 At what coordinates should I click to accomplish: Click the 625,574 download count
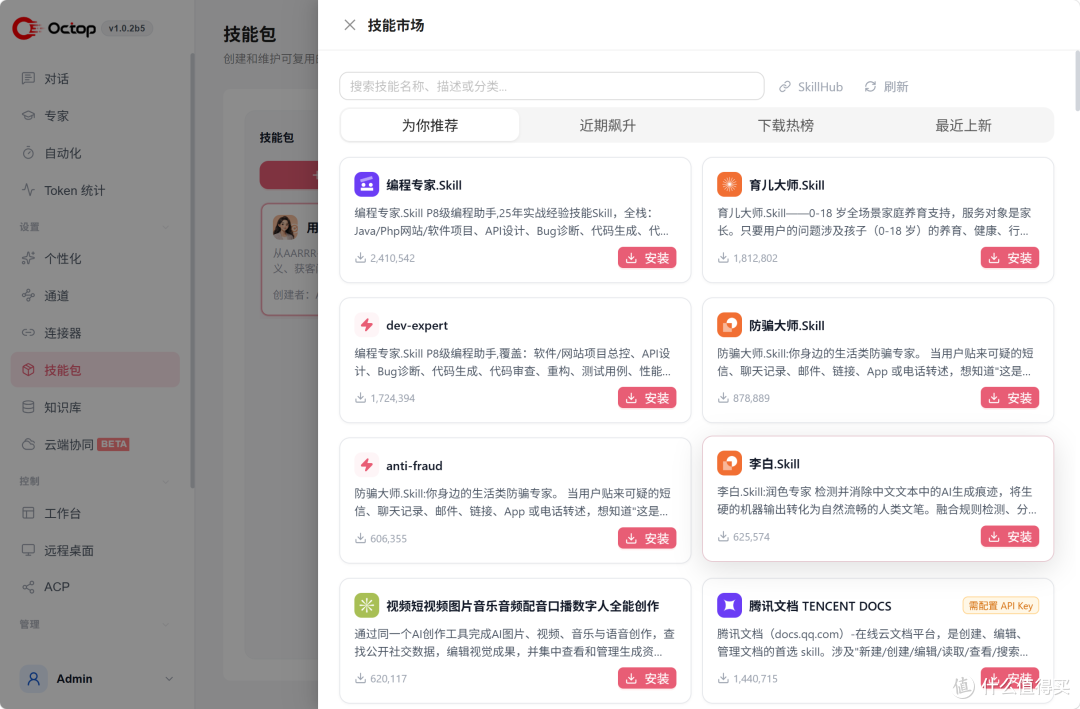(744, 537)
